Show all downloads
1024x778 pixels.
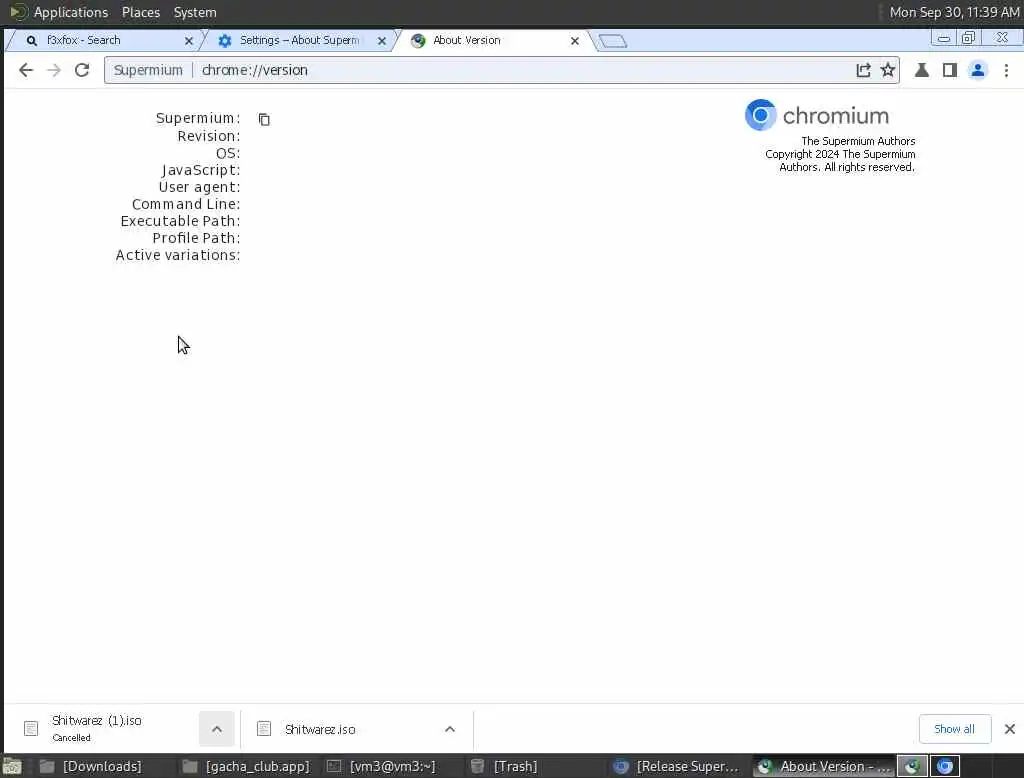[954, 729]
